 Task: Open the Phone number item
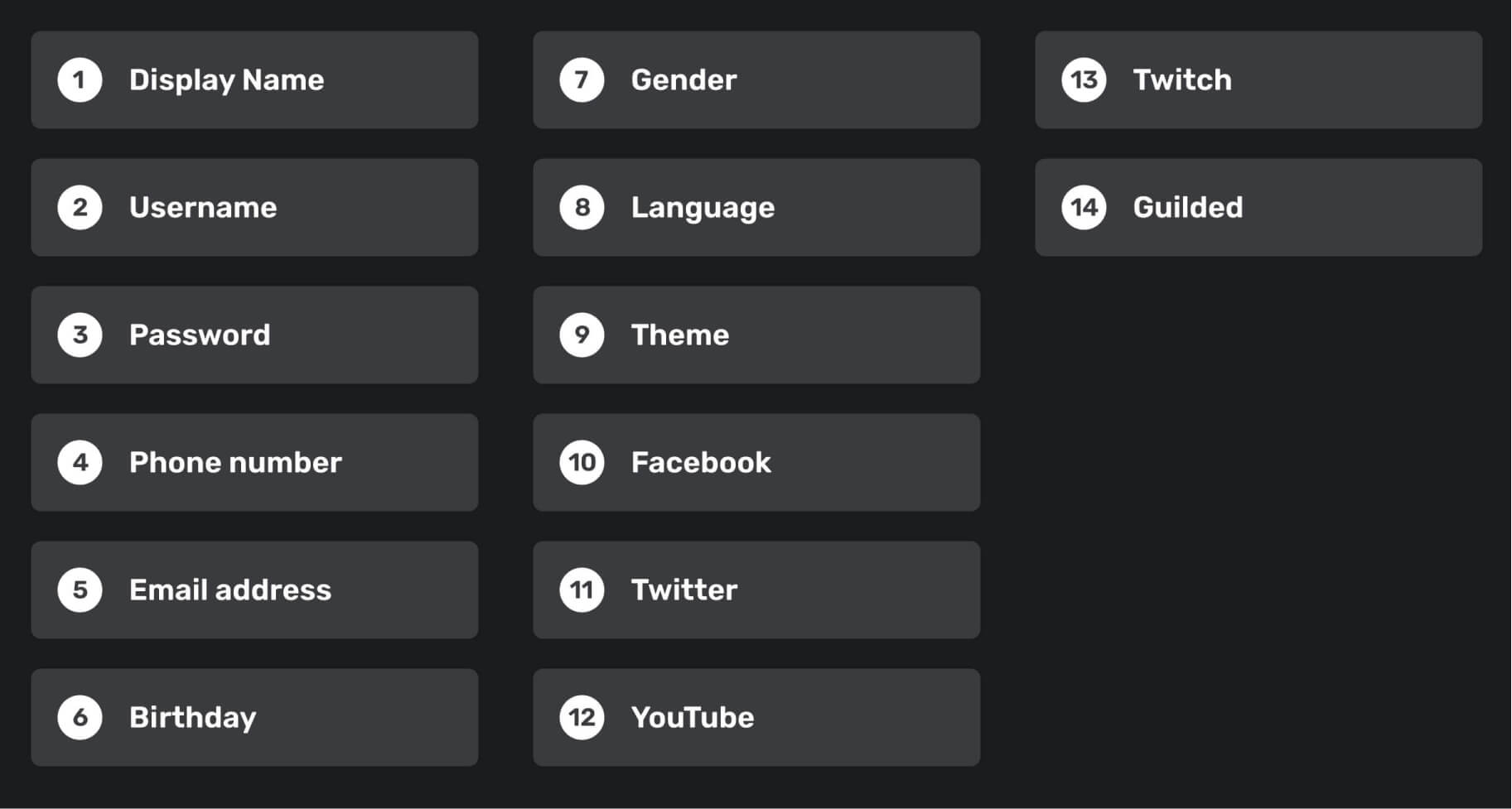click(254, 463)
